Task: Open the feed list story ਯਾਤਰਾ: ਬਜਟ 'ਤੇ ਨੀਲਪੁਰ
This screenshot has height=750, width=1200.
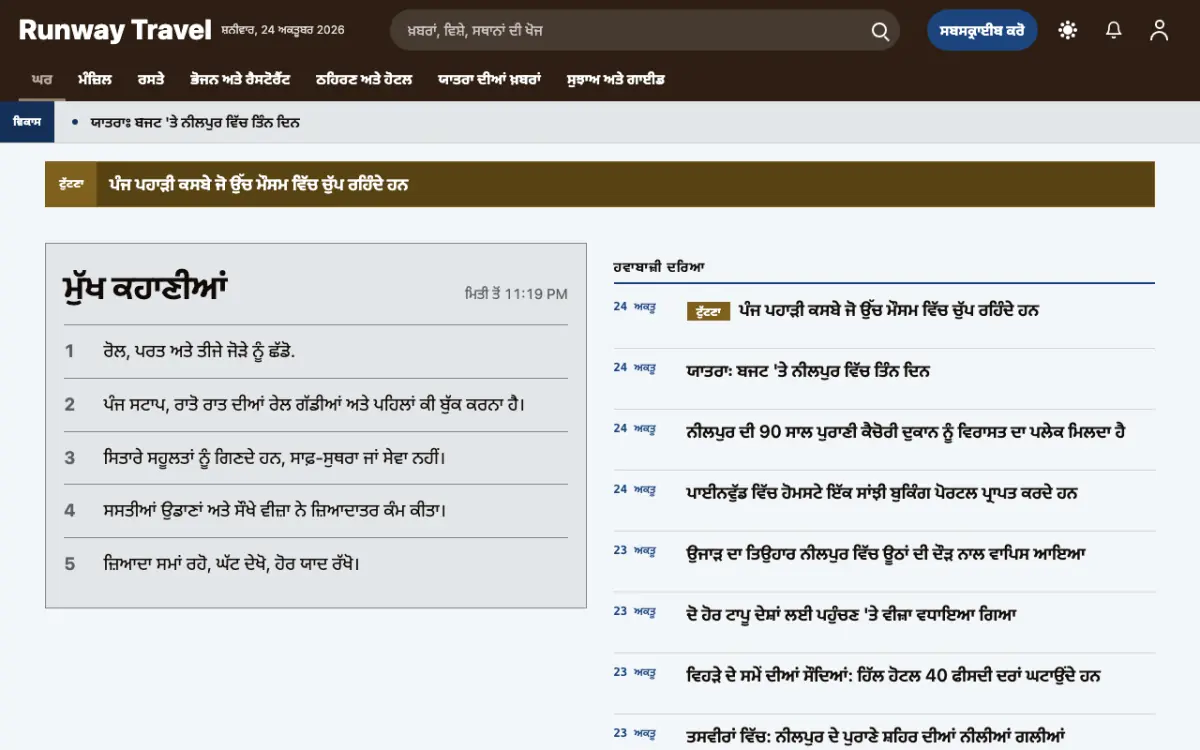Action: pos(808,371)
